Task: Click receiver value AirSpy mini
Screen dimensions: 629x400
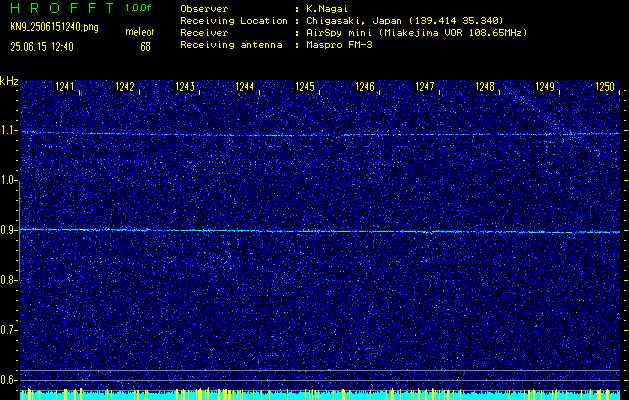Action: click(339, 33)
